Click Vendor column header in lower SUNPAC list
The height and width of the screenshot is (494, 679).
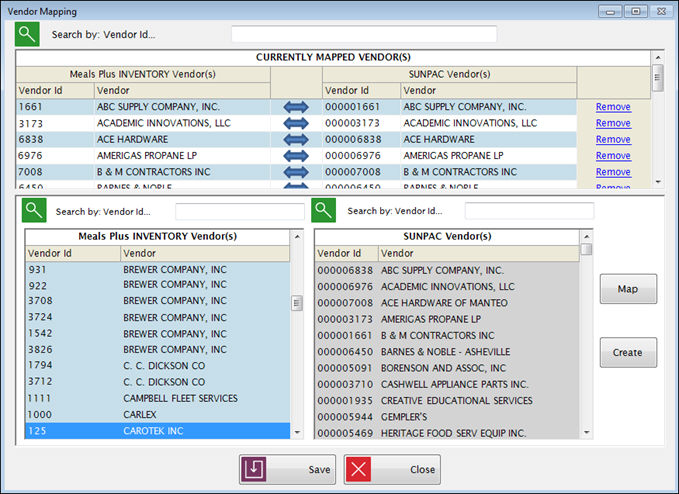tap(479, 253)
